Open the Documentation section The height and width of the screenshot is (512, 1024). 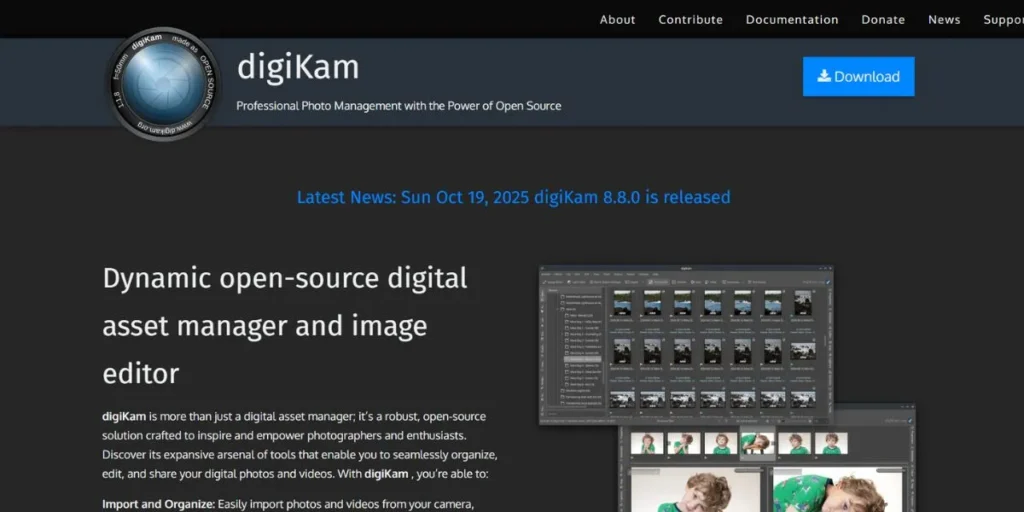point(792,19)
